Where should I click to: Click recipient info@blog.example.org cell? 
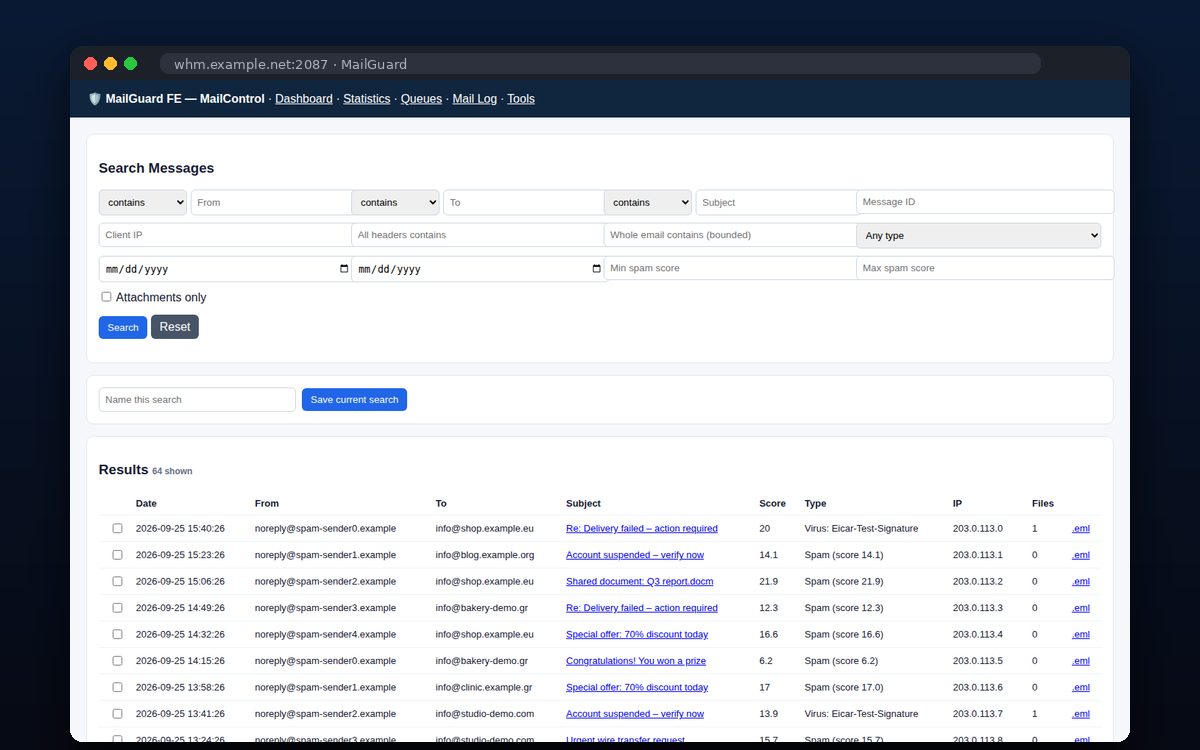pos(484,555)
